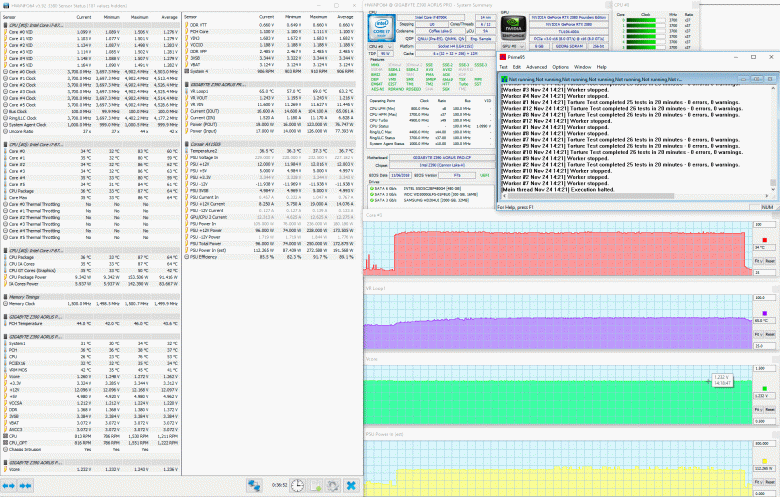780x497 pixels.
Task: Click the log file save icon
Action: (314, 485)
